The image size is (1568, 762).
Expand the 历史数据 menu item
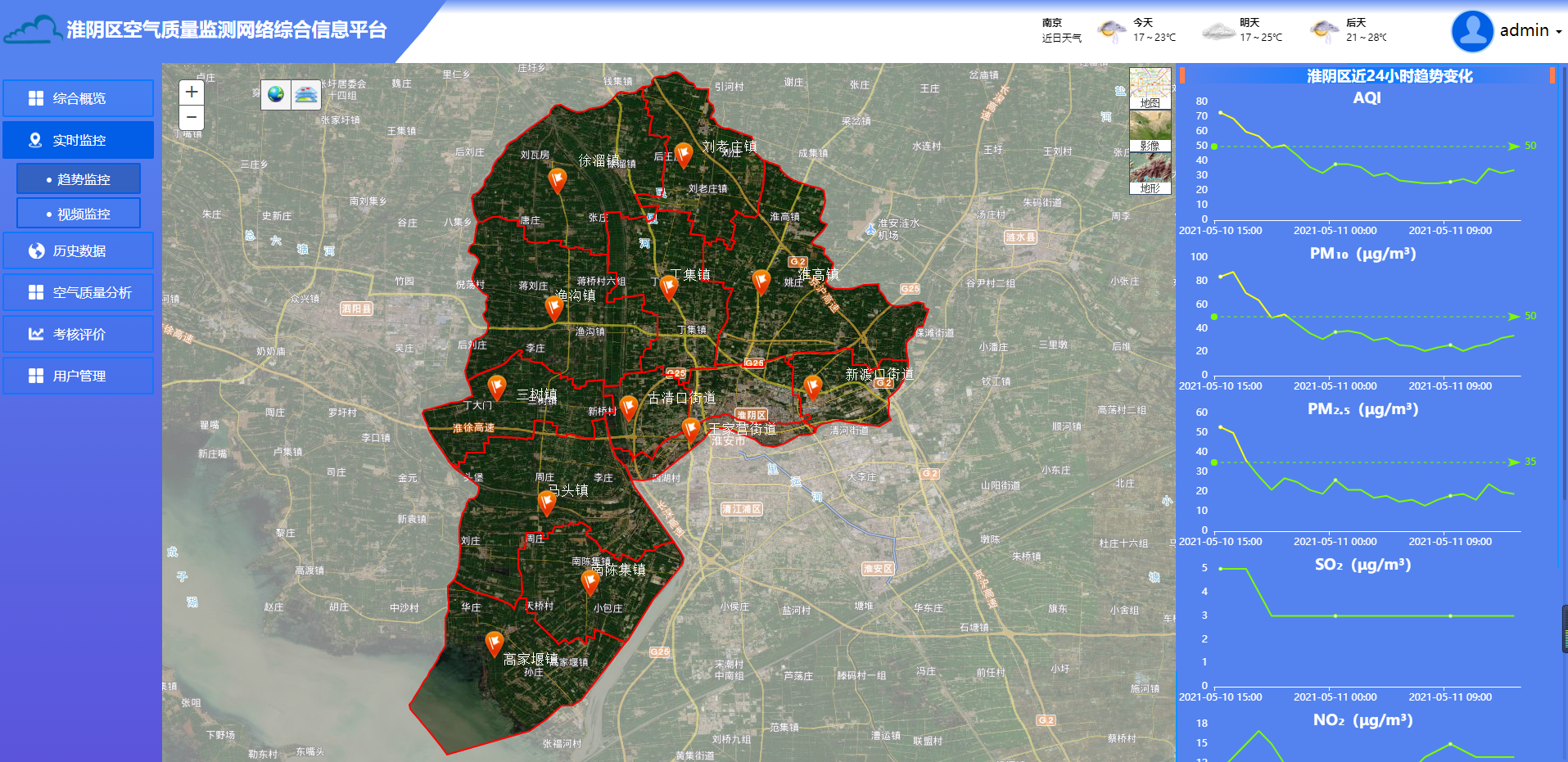pos(79,250)
